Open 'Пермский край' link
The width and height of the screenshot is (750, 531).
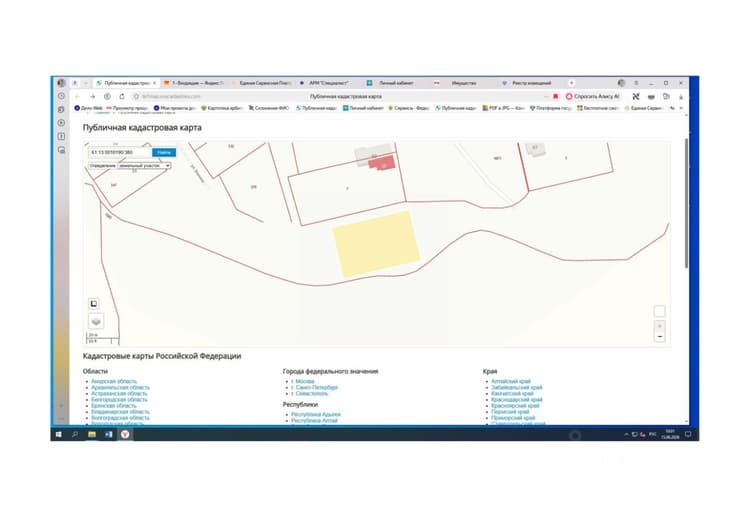(510, 411)
